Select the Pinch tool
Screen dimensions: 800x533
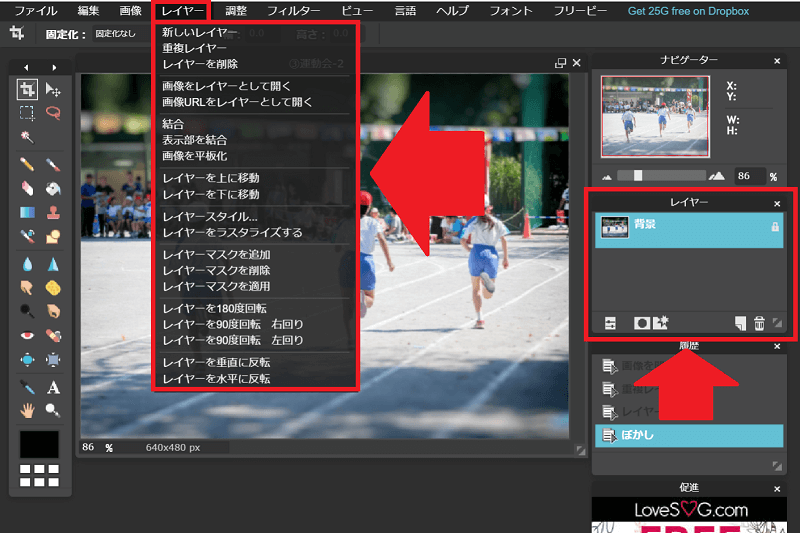pos(53,360)
